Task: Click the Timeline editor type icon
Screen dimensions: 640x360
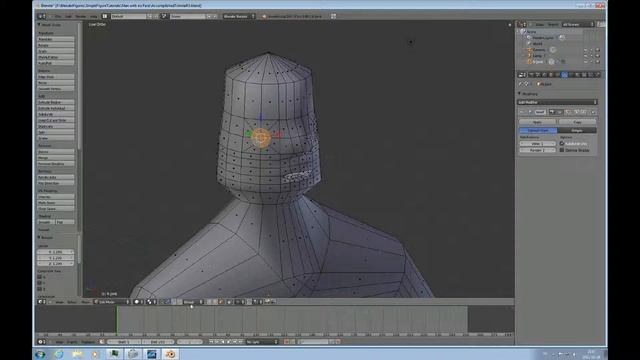Action: pyautogui.click(x=41, y=342)
